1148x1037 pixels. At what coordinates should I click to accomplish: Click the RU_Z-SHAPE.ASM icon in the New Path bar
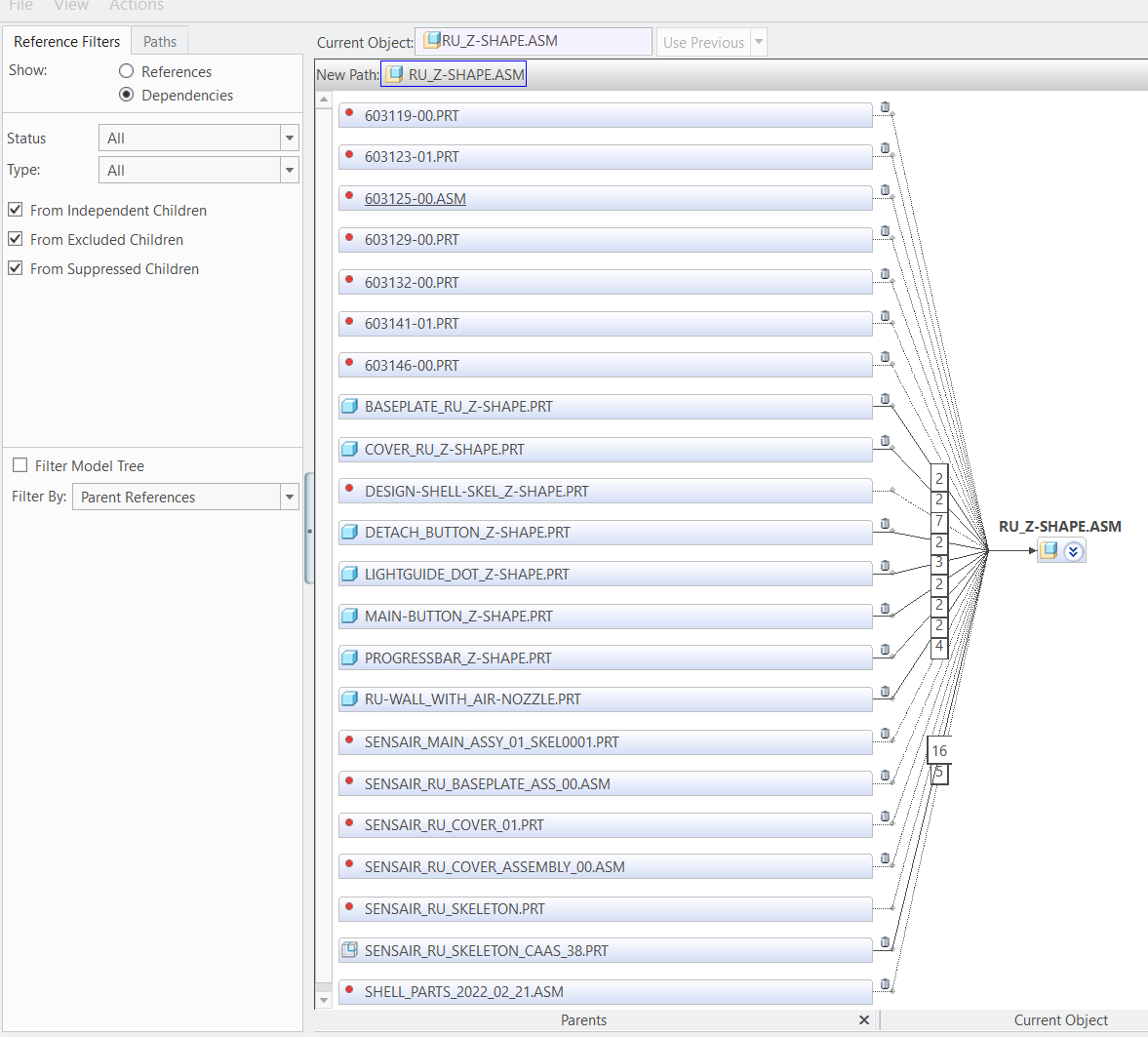394,73
